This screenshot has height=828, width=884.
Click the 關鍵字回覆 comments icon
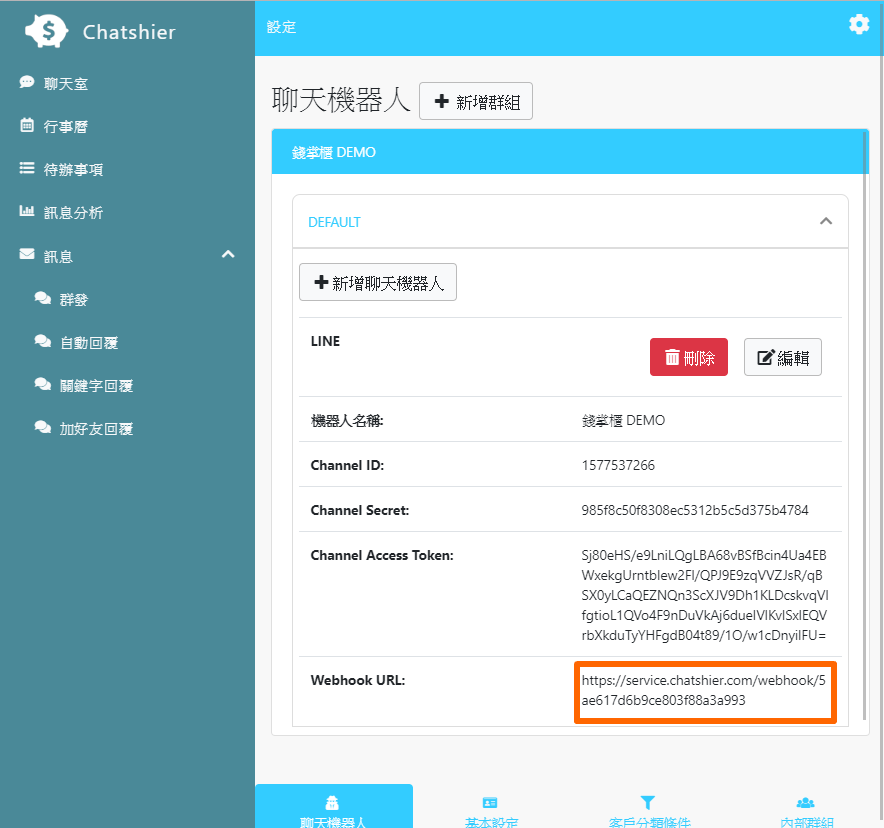[43, 384]
